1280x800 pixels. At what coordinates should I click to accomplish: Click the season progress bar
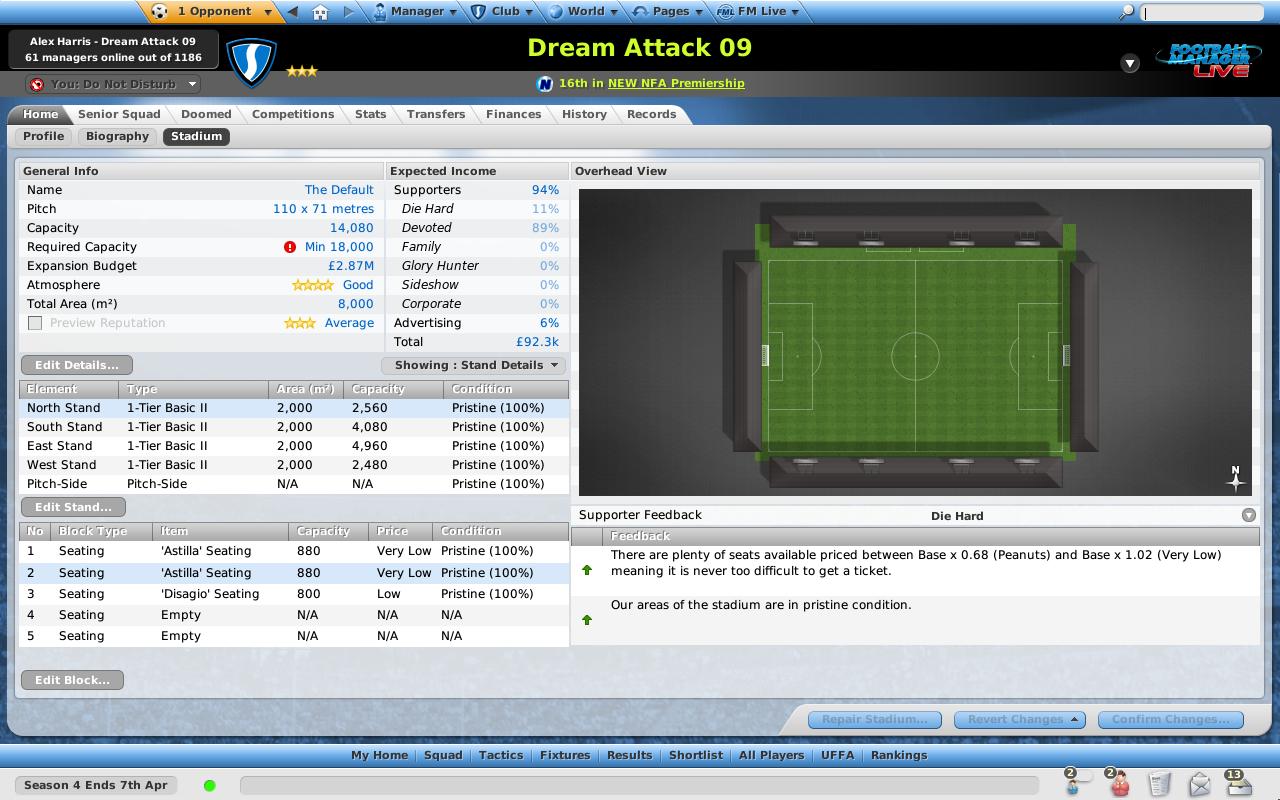click(x=640, y=785)
